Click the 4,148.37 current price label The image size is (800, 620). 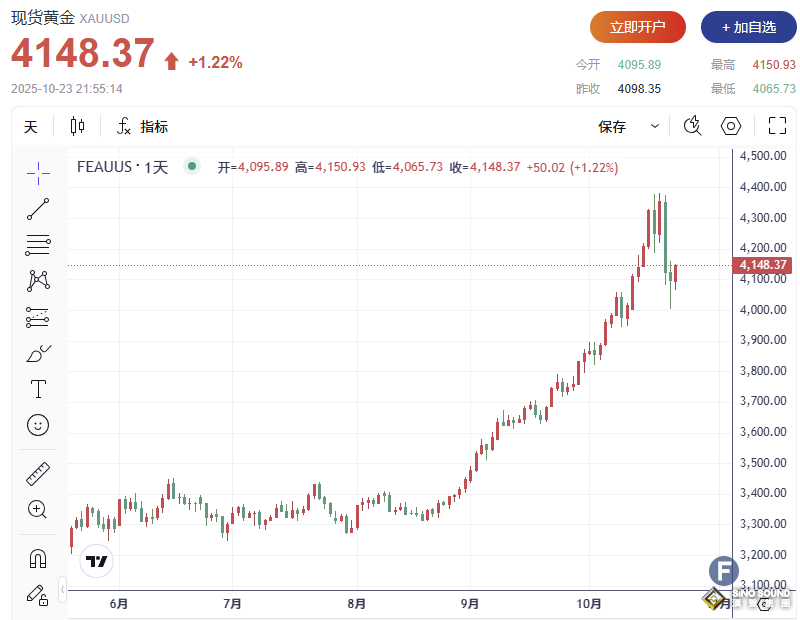pyautogui.click(x=762, y=265)
